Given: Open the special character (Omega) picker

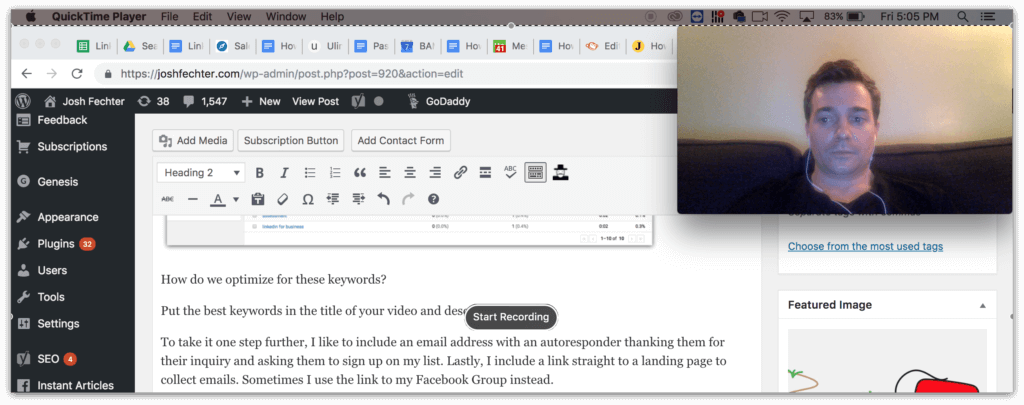Looking at the screenshot, I should pyautogui.click(x=308, y=199).
